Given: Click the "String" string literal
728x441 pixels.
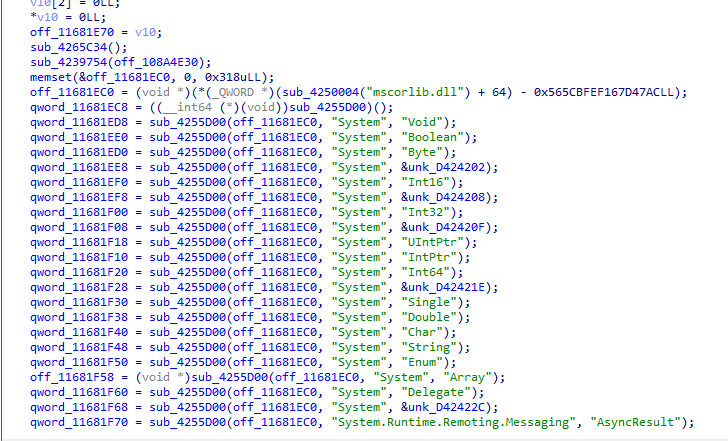Looking at the screenshot, I should 429,347.
